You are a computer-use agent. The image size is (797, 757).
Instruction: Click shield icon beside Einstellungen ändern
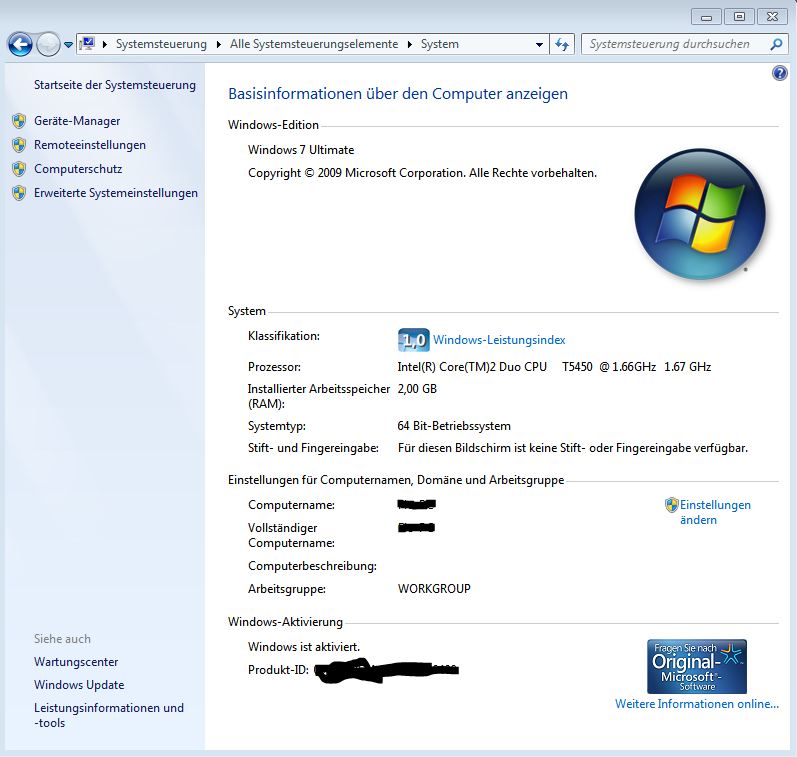coord(671,505)
